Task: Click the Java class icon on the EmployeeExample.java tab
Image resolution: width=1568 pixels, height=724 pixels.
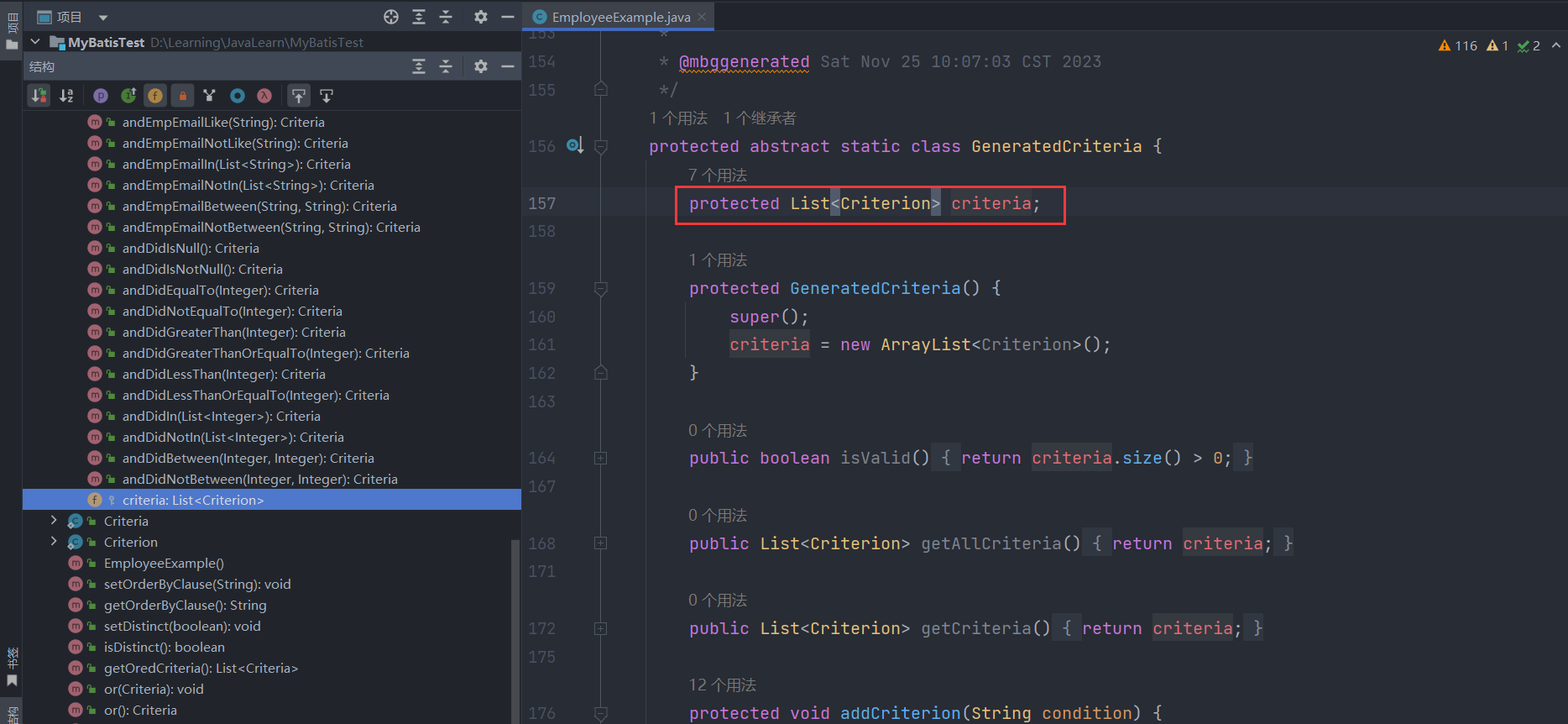Action: point(540,17)
